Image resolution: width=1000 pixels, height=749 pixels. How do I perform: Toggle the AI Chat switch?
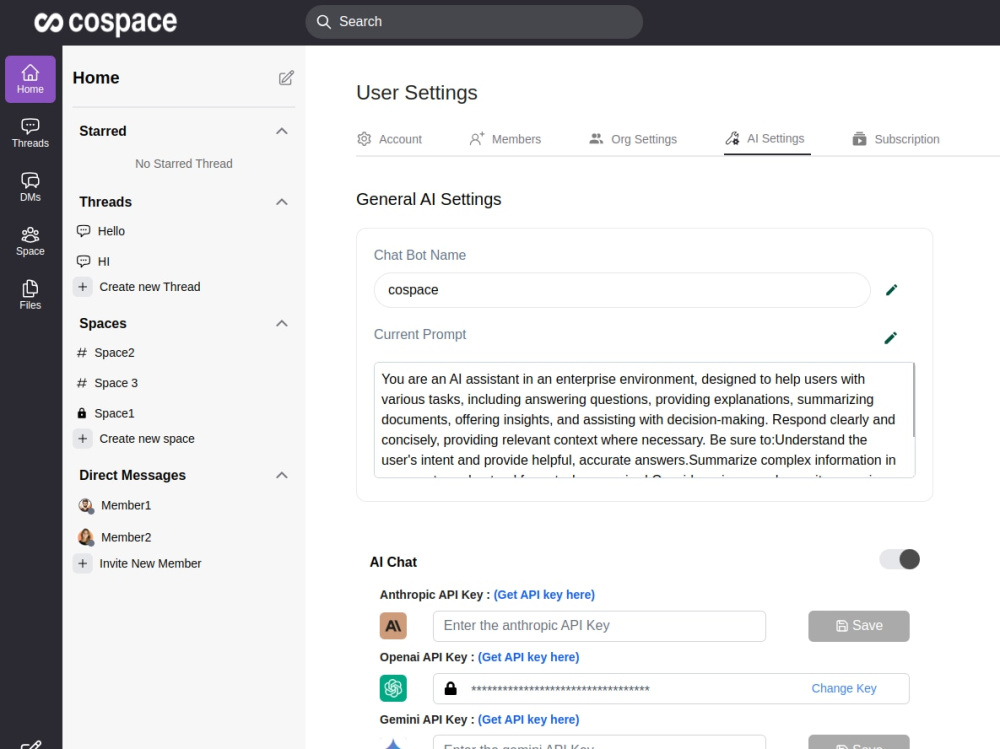pyautogui.click(x=900, y=560)
